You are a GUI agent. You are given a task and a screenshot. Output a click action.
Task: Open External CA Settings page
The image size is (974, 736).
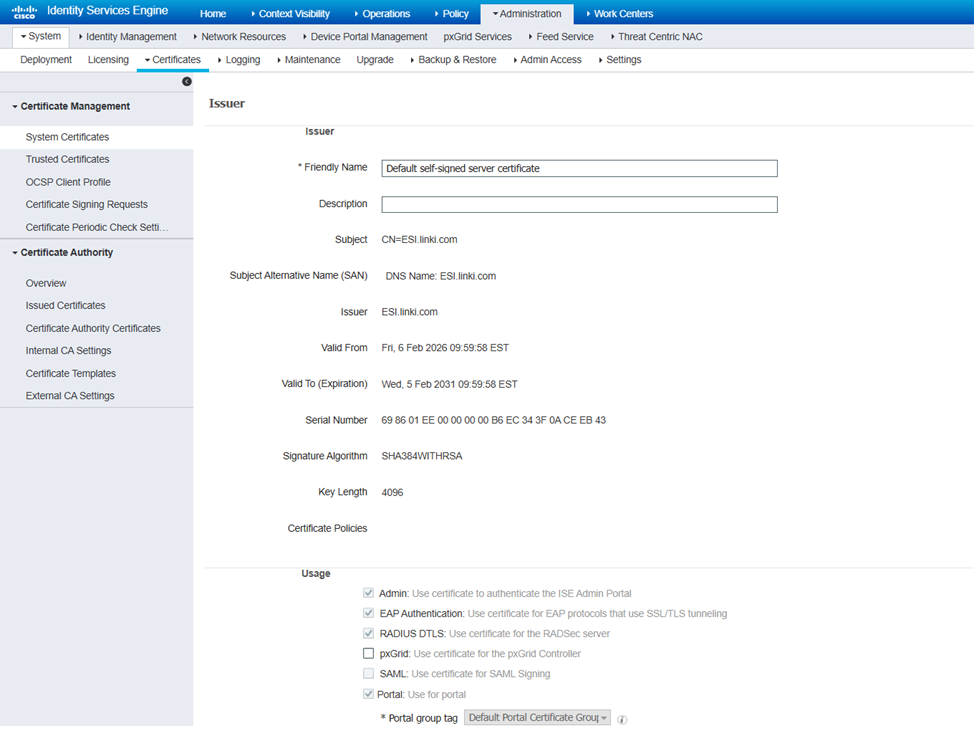click(x=70, y=396)
